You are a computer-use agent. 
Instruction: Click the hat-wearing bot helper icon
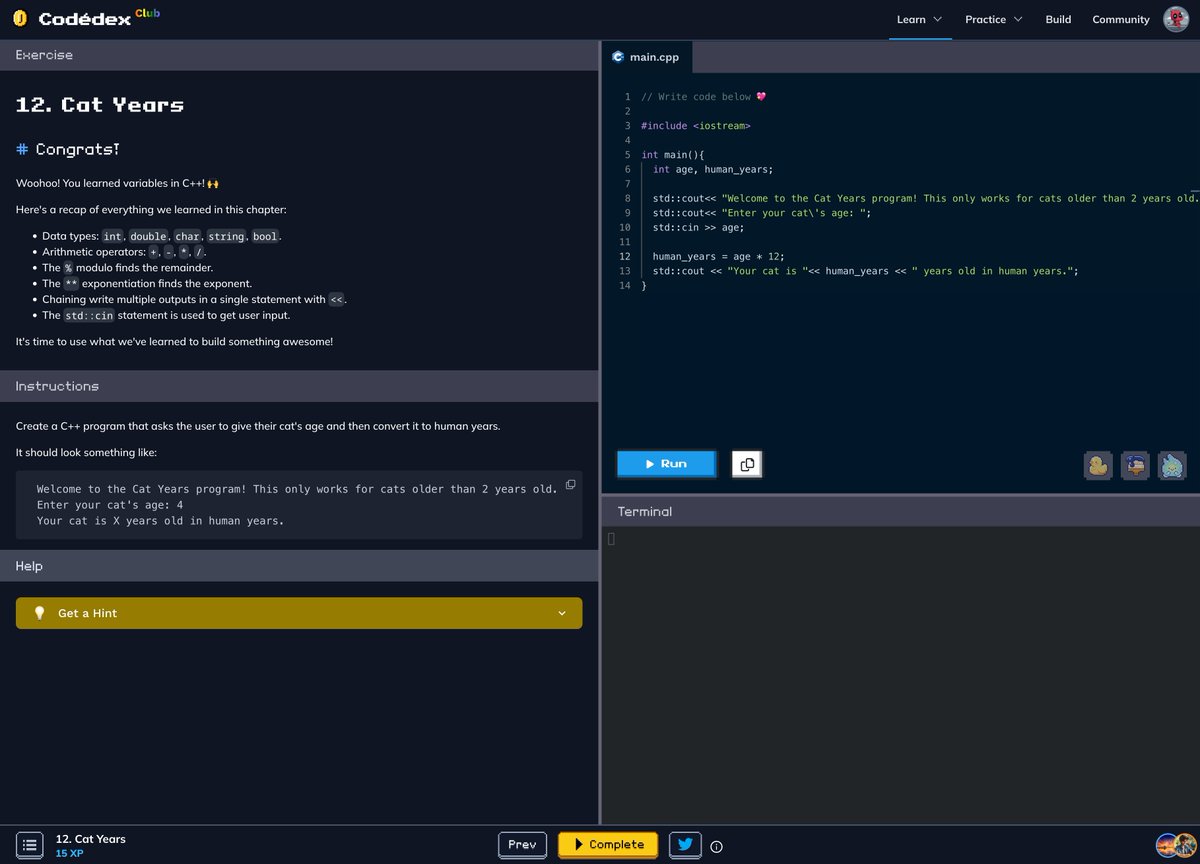1135,465
